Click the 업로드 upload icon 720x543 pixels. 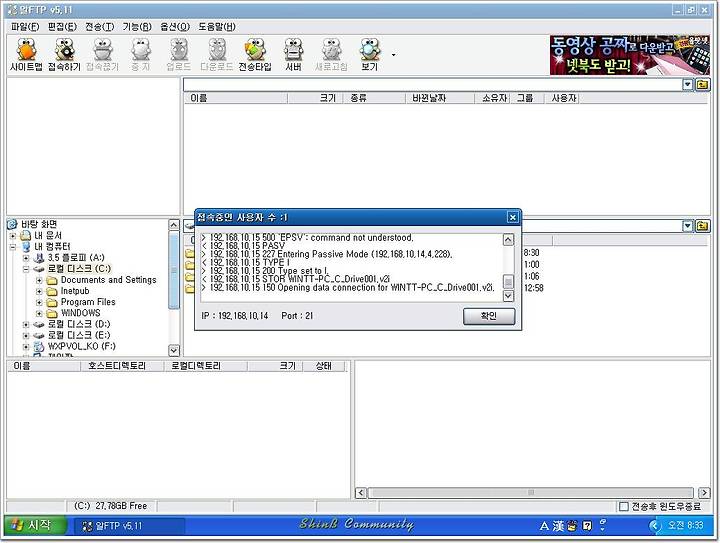179,55
